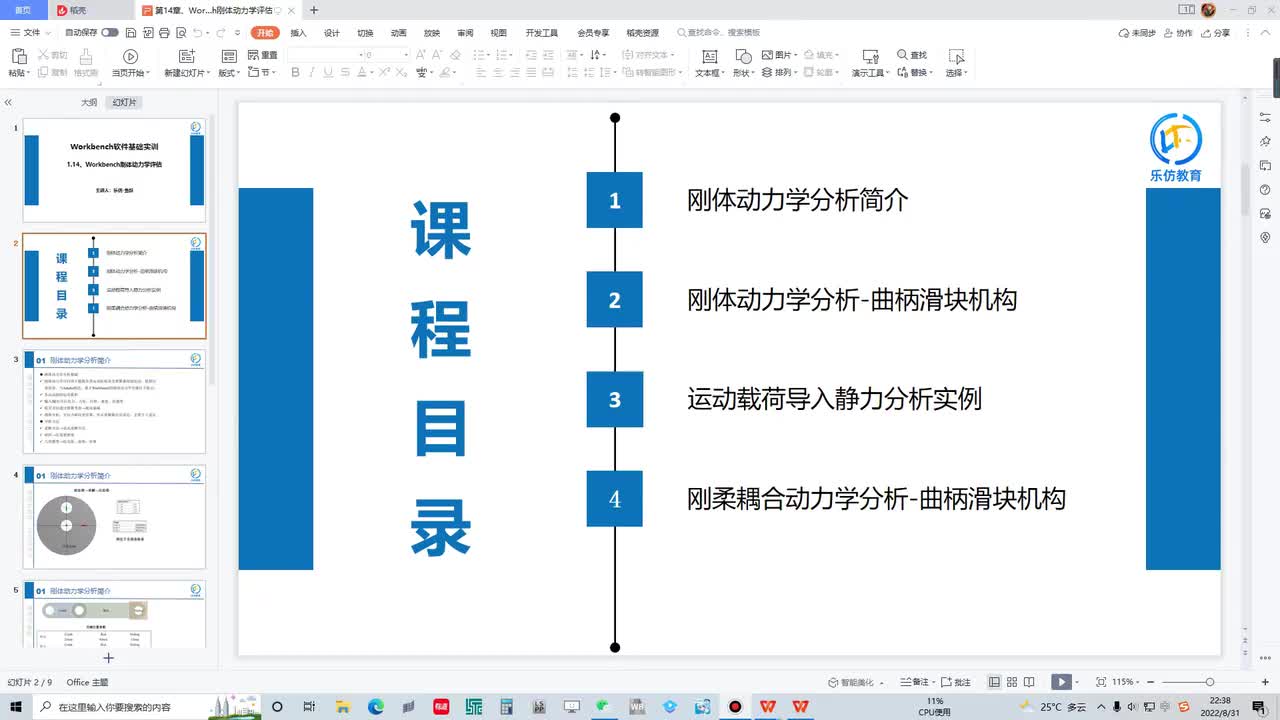The width and height of the screenshot is (1280, 720).
Task: Toggle Strikethrough formatting
Action: (x=345, y=72)
